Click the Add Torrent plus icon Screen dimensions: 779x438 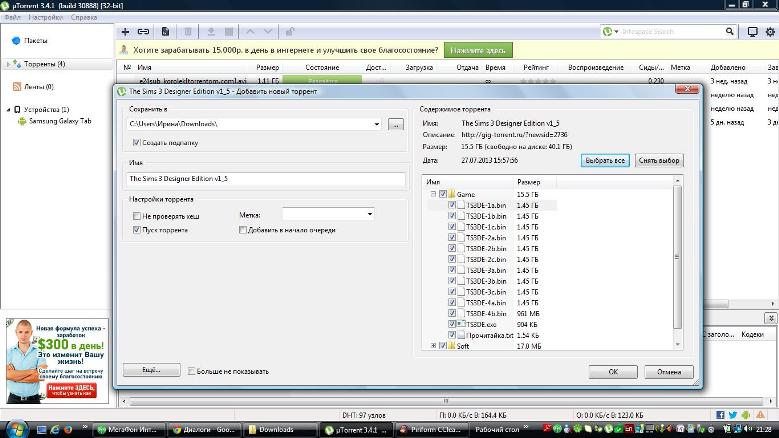[x=125, y=32]
